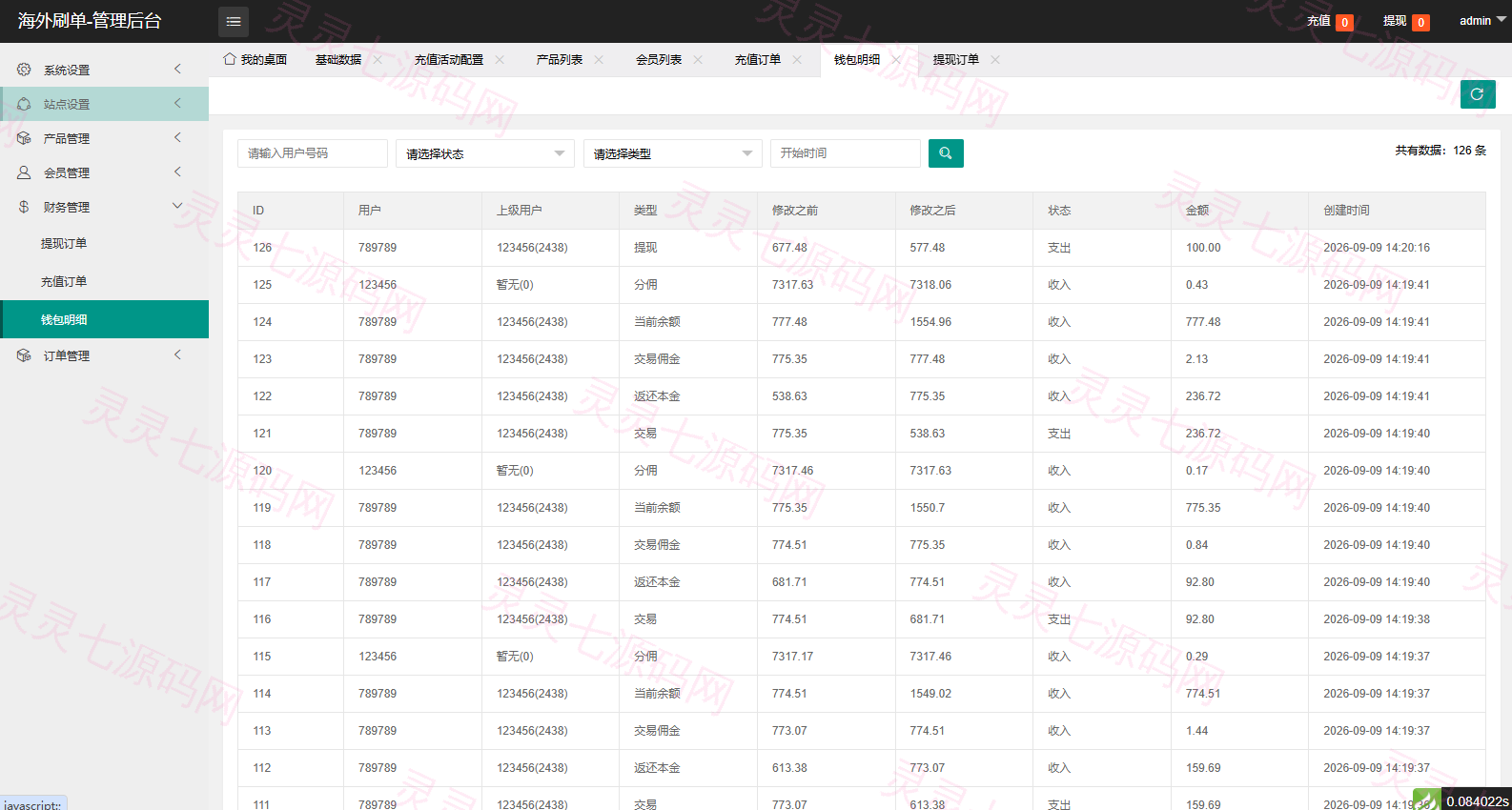Click the green search magnifier button
Screen dimensions: 1512x810
tap(946, 153)
